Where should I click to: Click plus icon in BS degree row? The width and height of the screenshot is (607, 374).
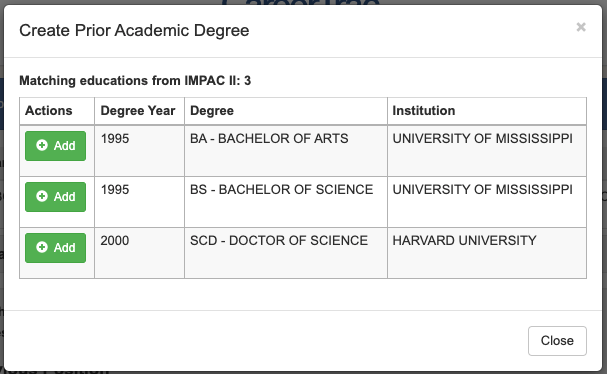point(42,196)
